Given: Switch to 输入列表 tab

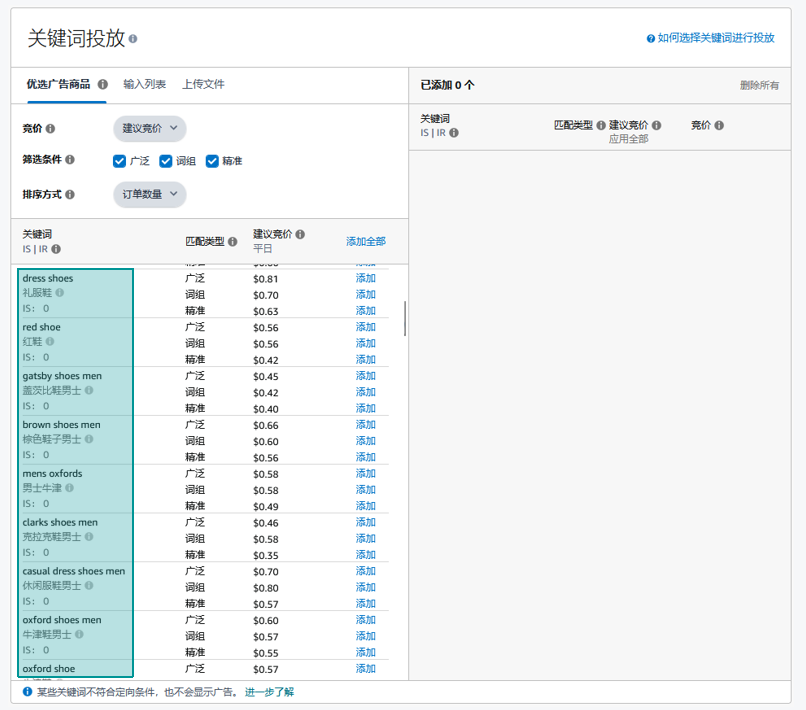Looking at the screenshot, I should coord(144,84).
